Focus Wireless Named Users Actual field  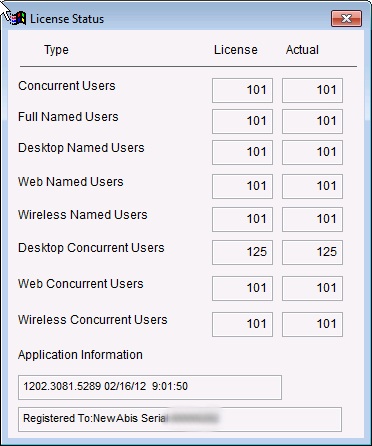coord(312,219)
